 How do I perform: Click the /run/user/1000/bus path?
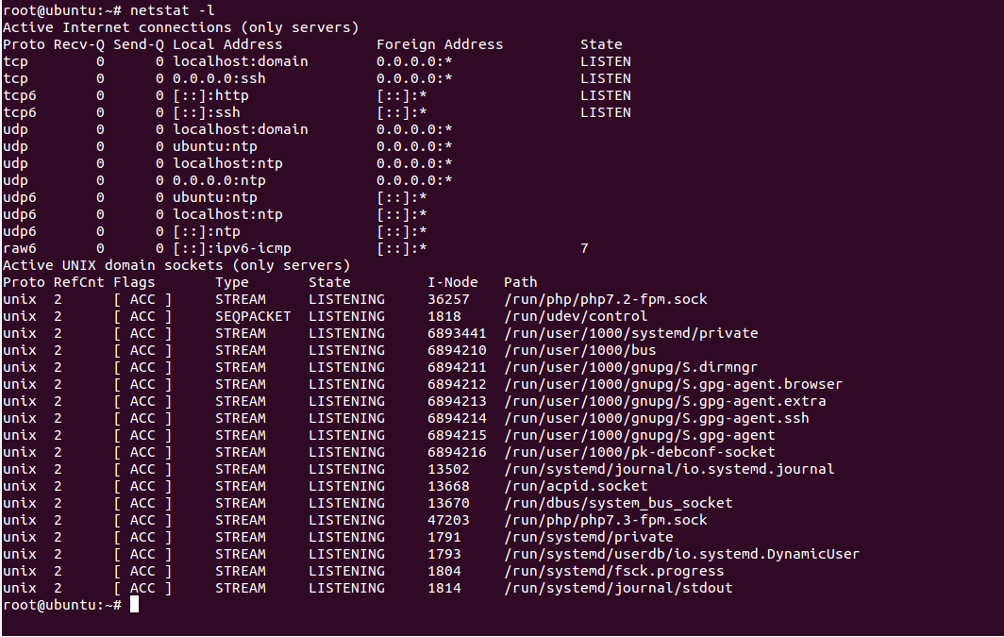click(x=580, y=350)
